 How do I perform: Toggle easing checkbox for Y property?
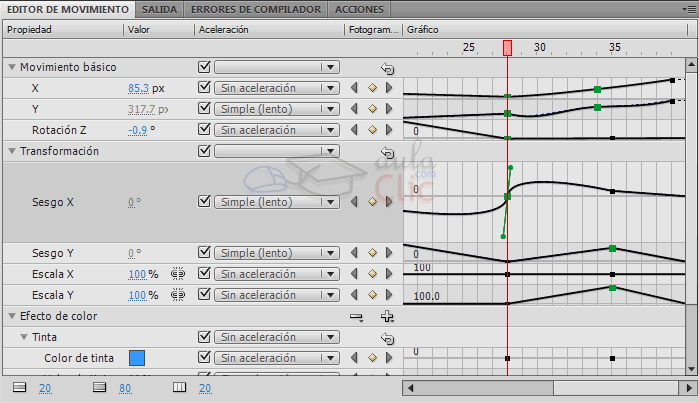point(204,108)
